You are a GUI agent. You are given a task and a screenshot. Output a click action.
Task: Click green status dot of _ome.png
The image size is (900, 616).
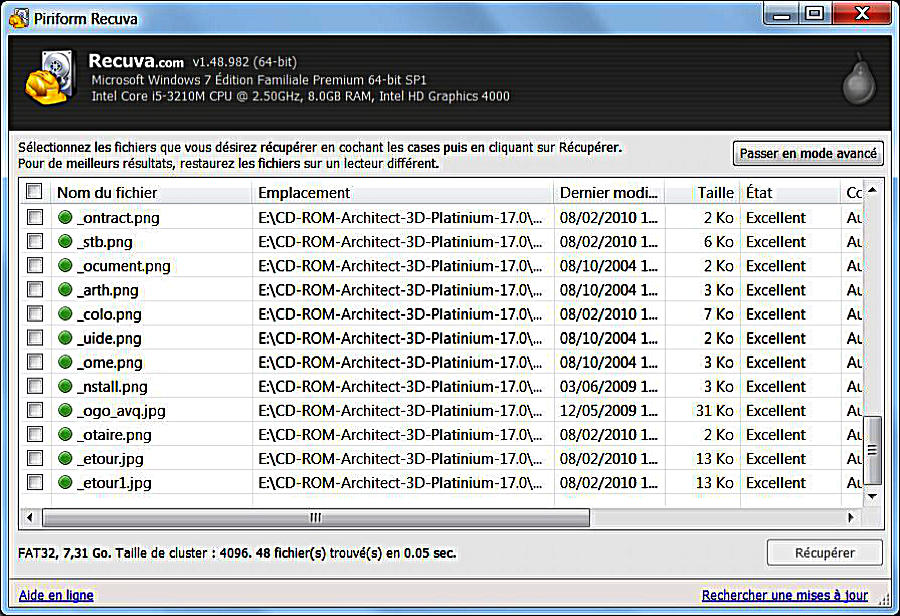pos(65,362)
